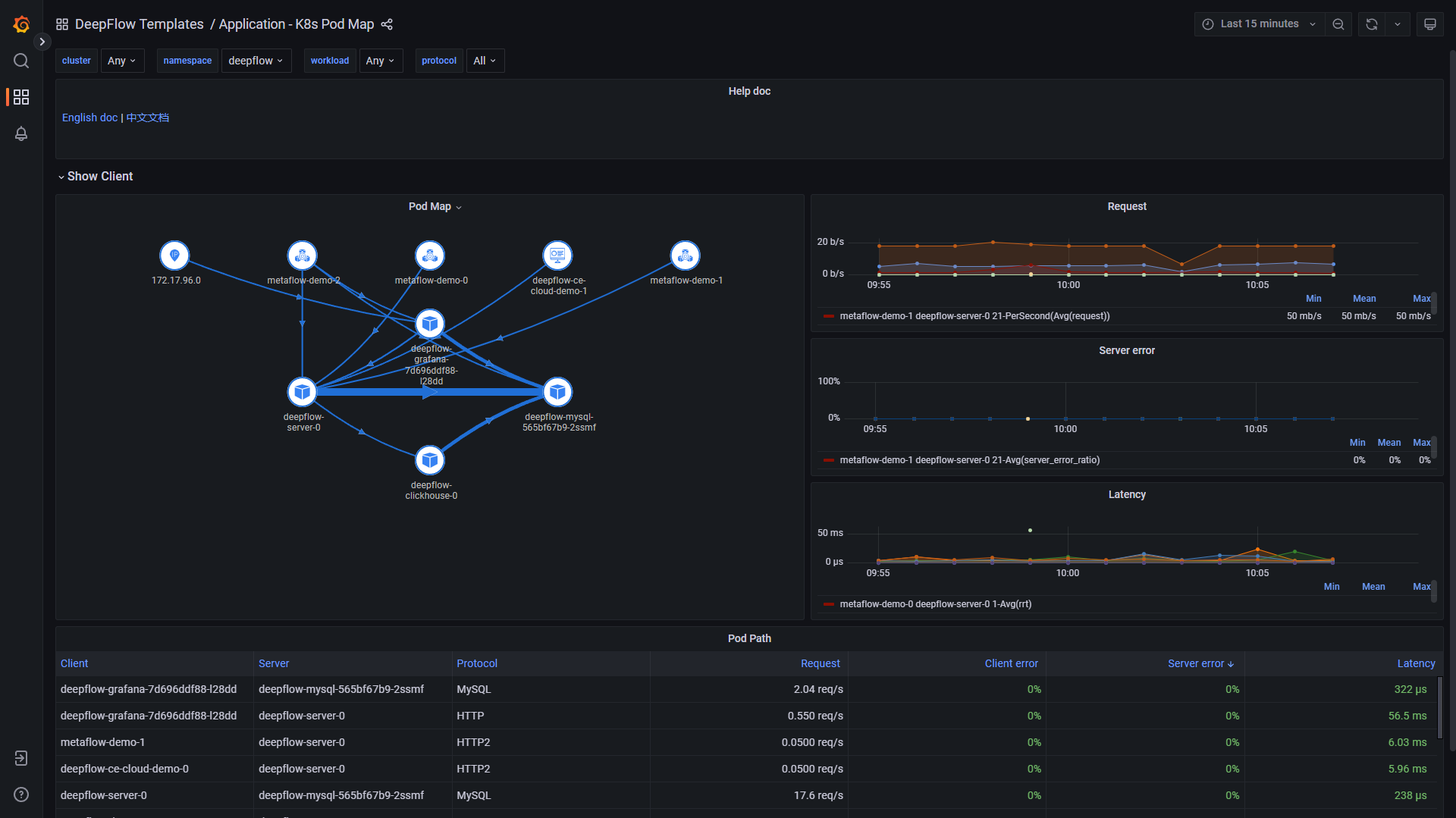This screenshot has width=1456, height=818.
Task: Open the Last 15 minutes time picker
Action: click(1260, 24)
